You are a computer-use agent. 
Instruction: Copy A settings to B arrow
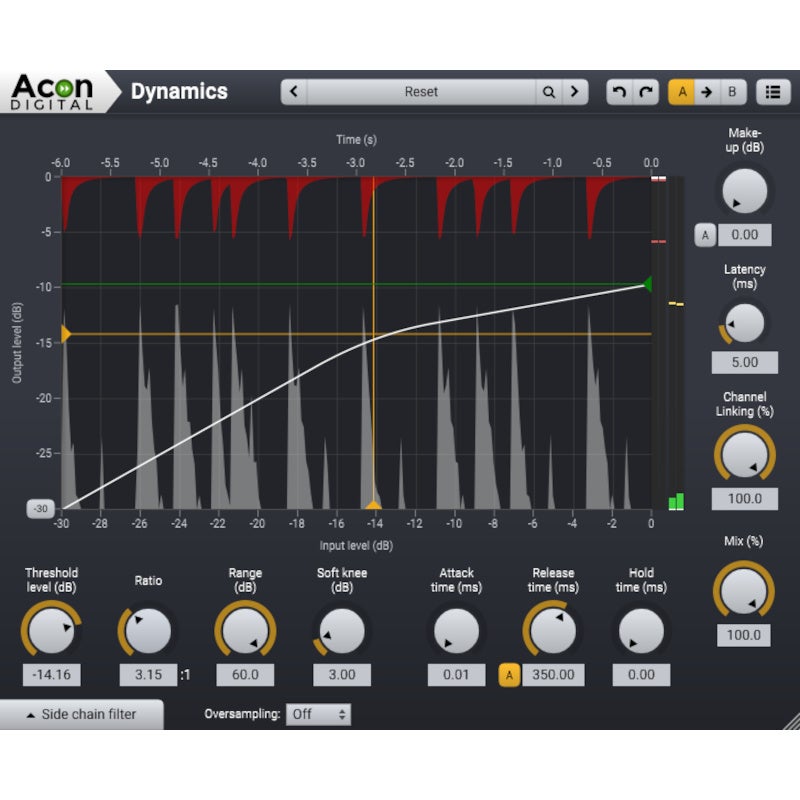click(x=707, y=92)
